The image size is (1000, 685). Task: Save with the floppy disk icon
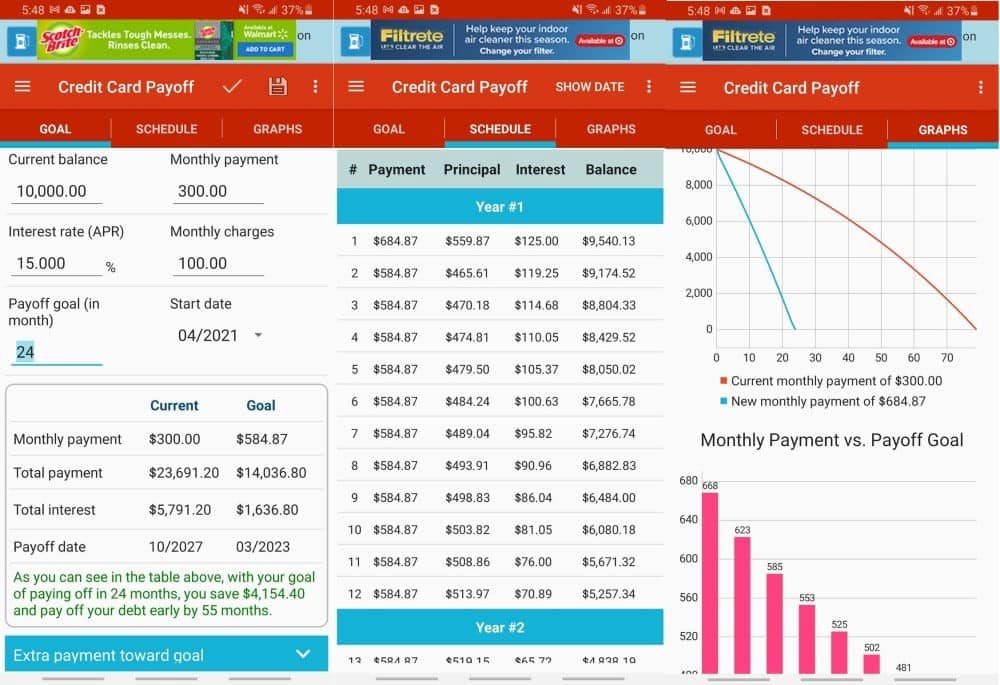[277, 86]
